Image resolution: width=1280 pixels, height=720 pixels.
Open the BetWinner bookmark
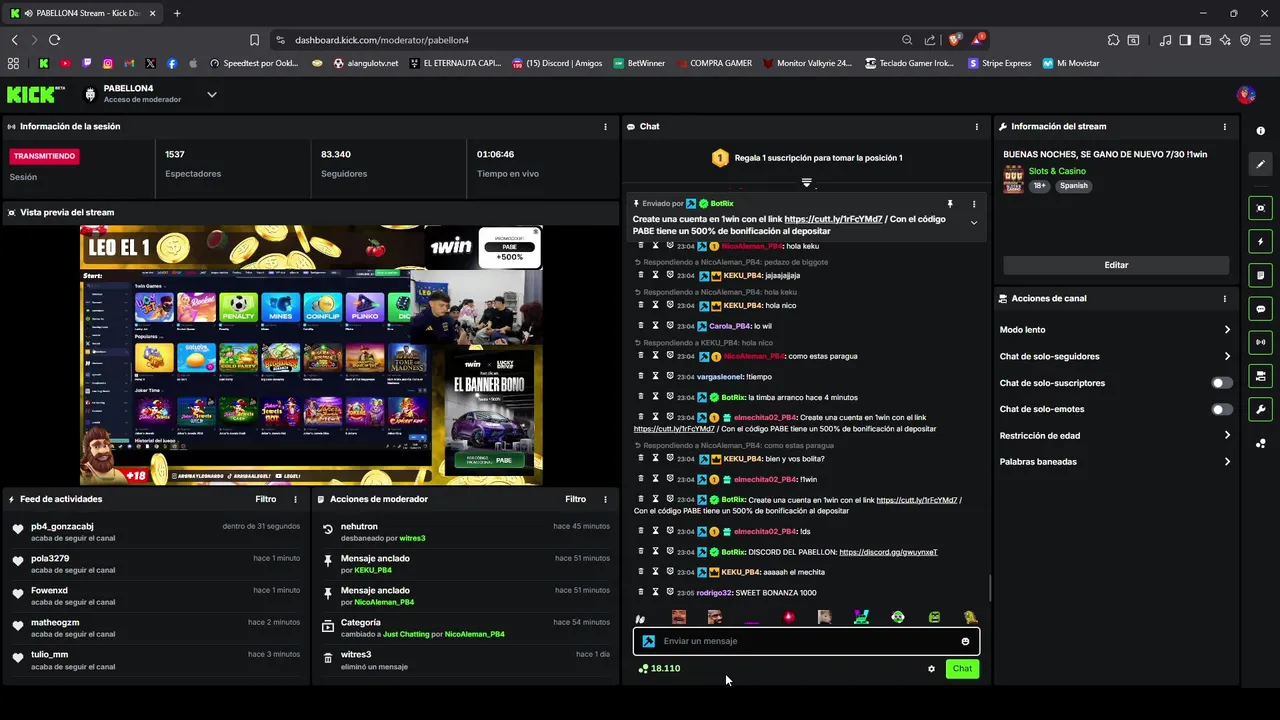pyautogui.click(x=638, y=63)
